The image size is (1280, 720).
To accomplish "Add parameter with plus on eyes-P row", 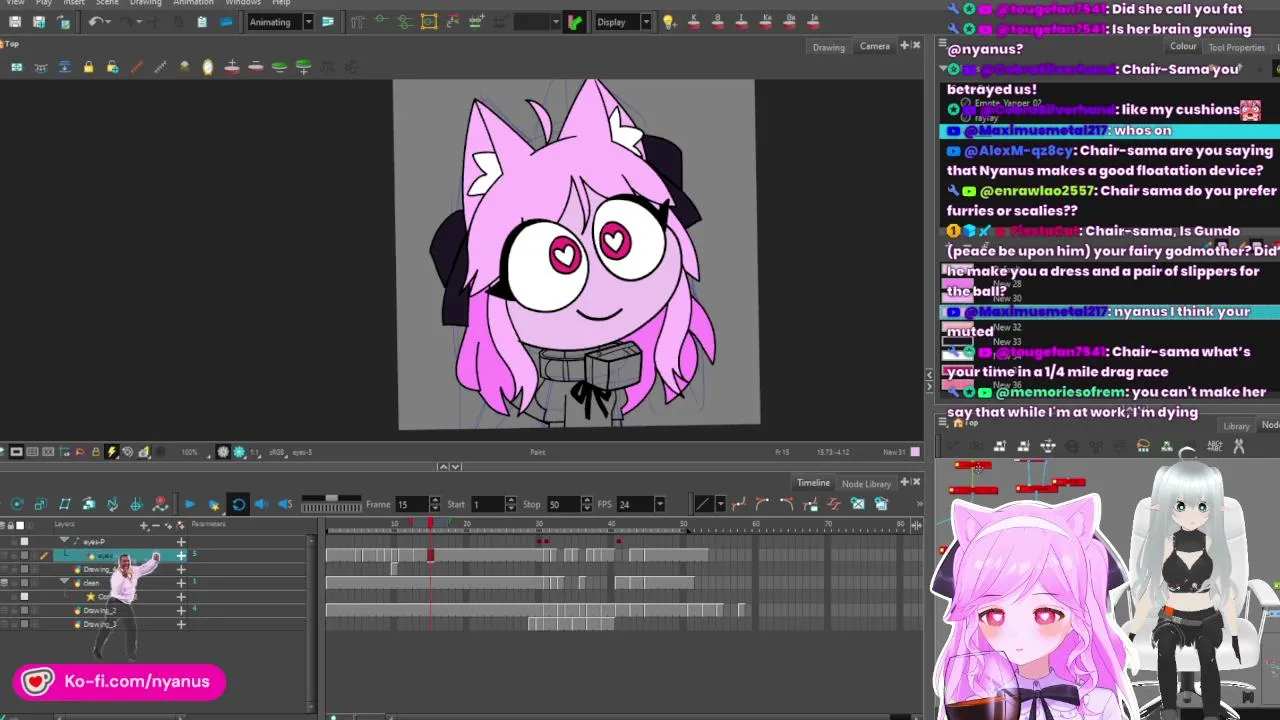I will [181, 541].
